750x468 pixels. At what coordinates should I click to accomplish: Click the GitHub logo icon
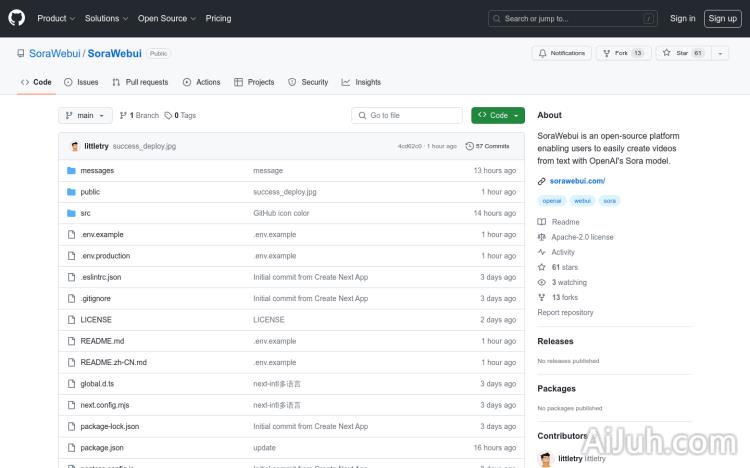point(17,18)
